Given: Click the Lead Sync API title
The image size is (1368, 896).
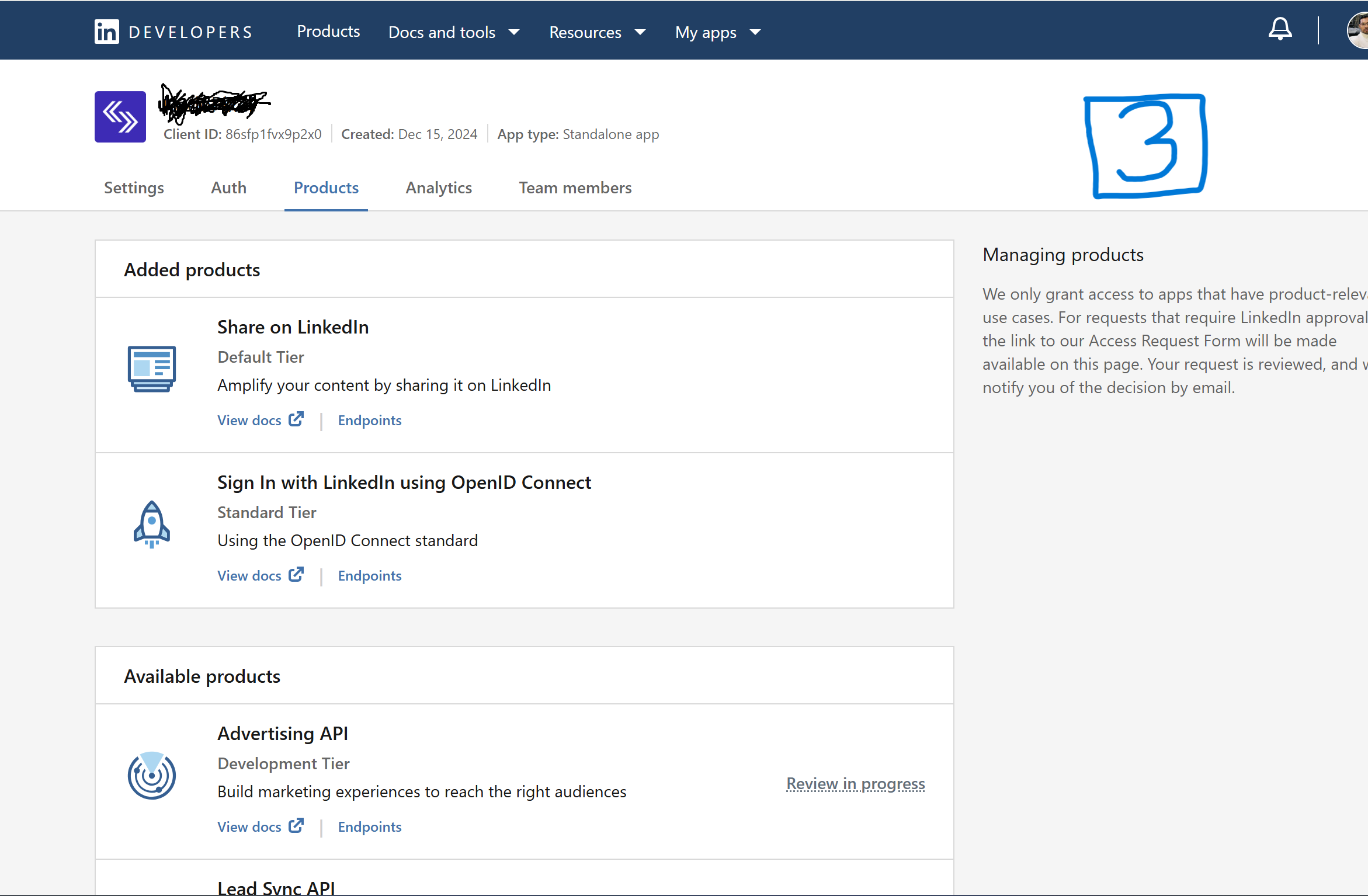Looking at the screenshot, I should [x=276, y=887].
